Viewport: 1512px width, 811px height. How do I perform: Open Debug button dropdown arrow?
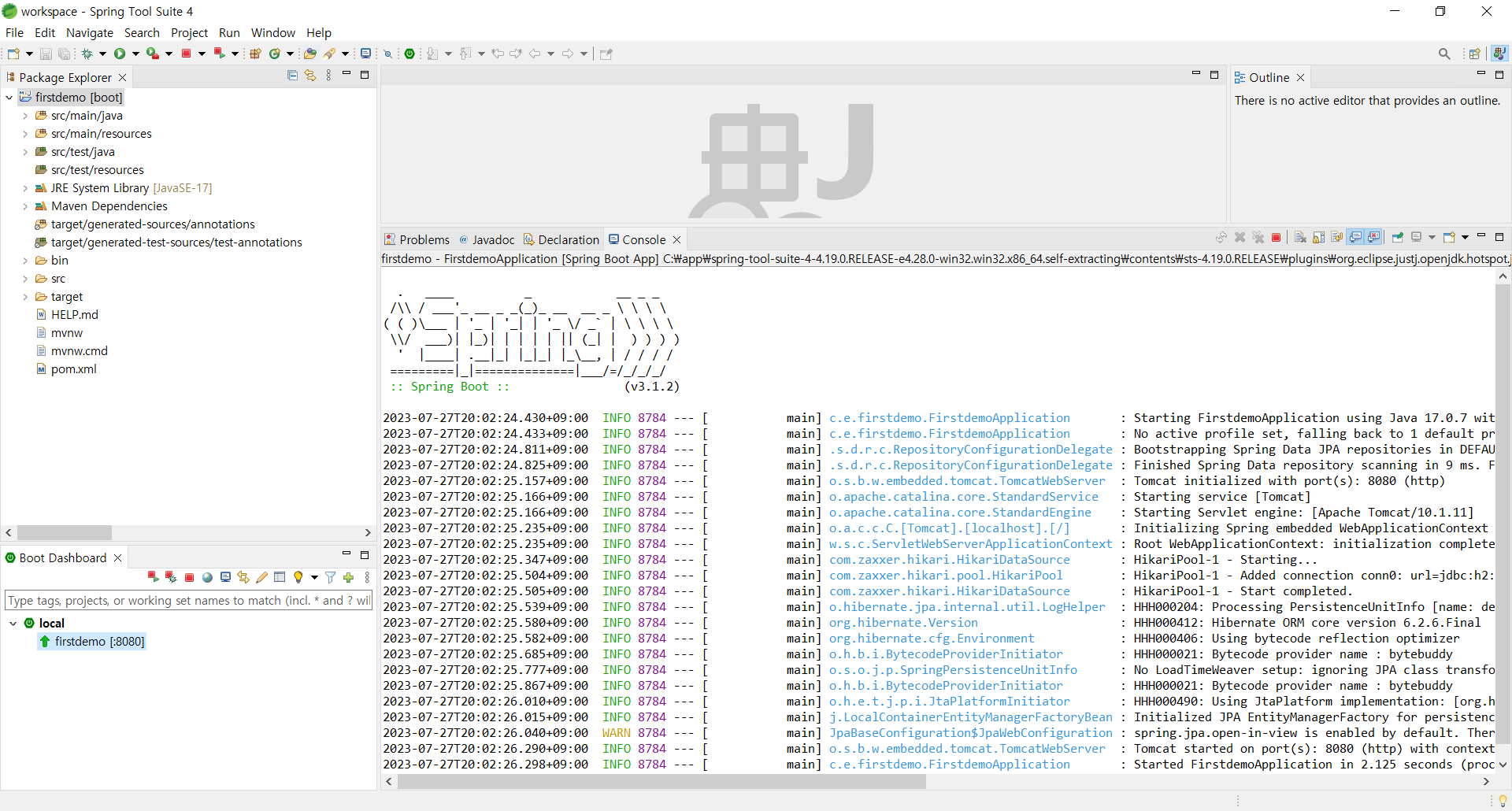pyautogui.click(x=102, y=54)
